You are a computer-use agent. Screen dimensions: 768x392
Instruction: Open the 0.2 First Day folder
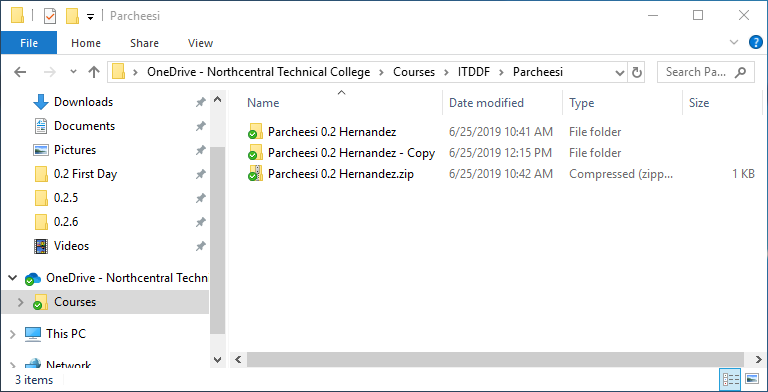pos(85,174)
